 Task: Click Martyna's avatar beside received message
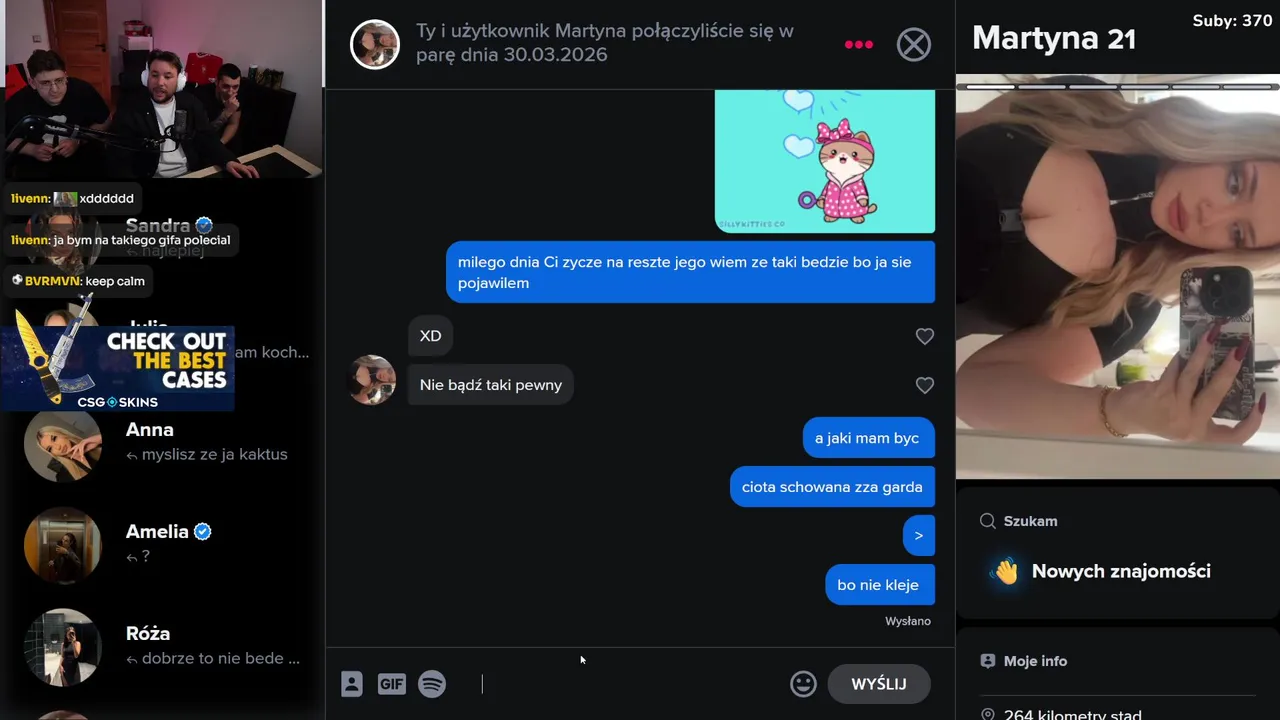372,380
